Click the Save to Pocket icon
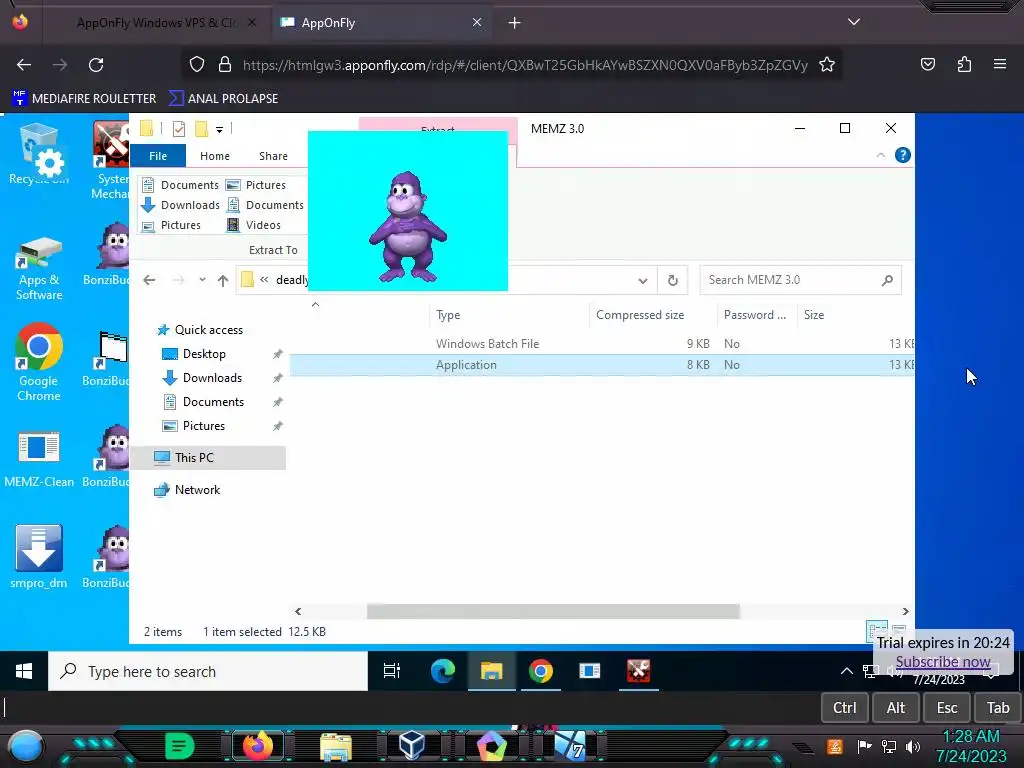1024x768 pixels. point(928,65)
